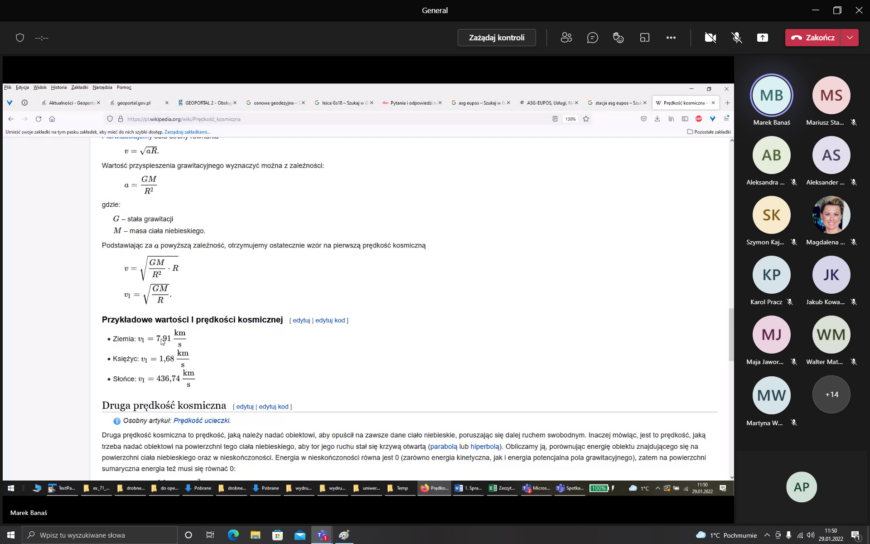Unmute the microphone in Teams toolbar
Image resolution: width=870 pixels, height=544 pixels.
tap(736, 38)
